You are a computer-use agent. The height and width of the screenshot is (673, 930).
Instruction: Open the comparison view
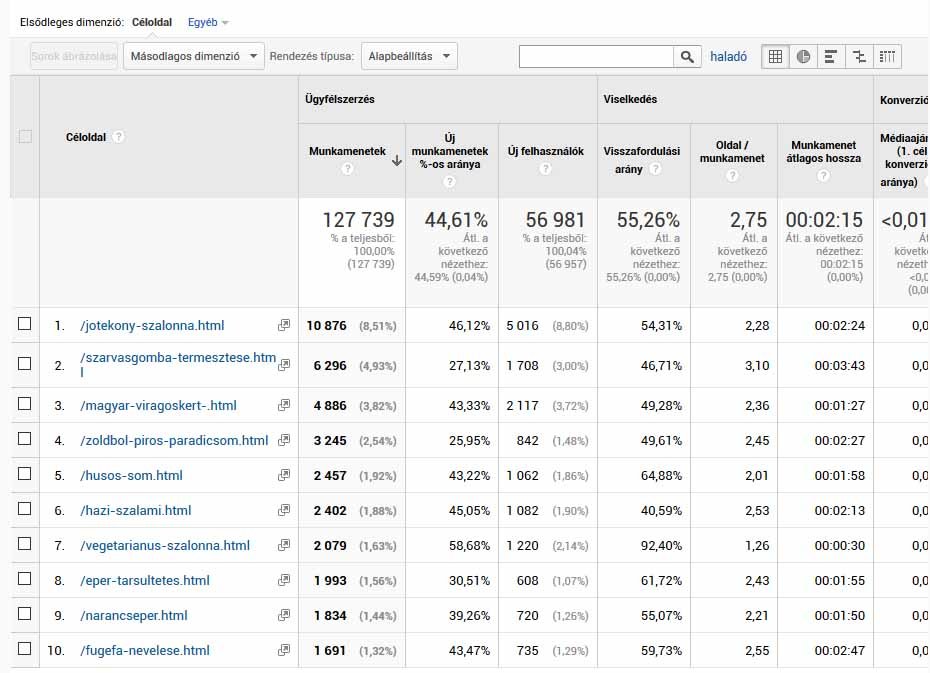click(x=859, y=56)
